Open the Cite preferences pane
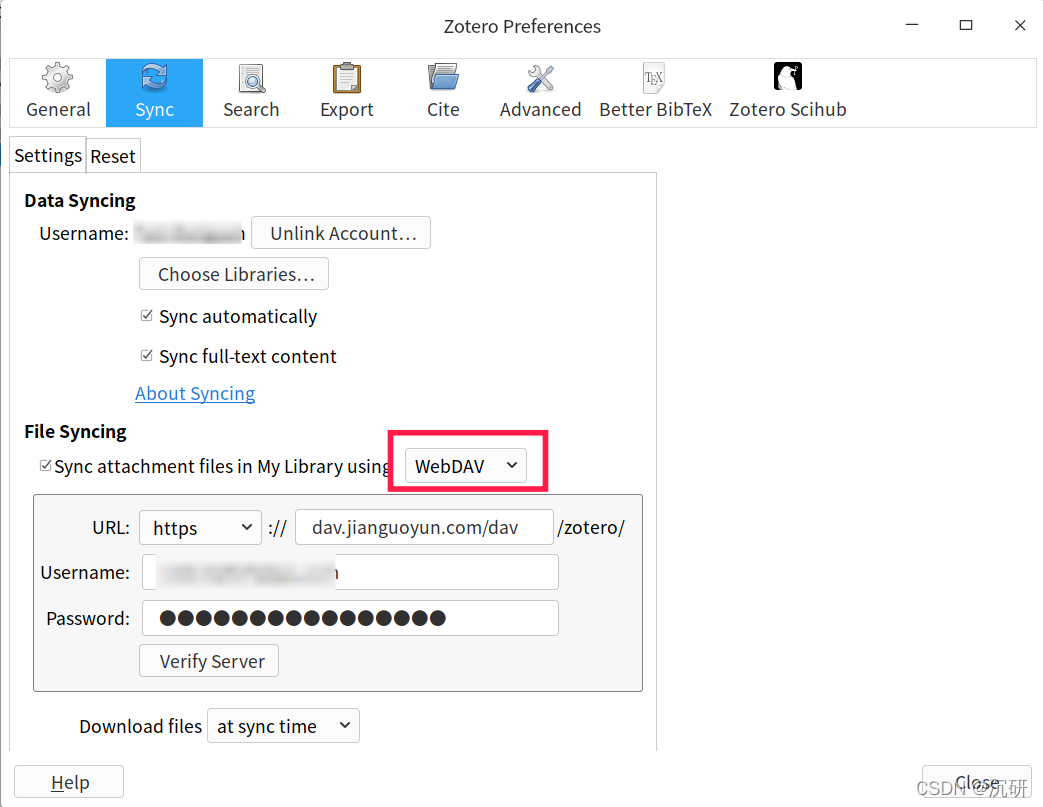 point(443,92)
